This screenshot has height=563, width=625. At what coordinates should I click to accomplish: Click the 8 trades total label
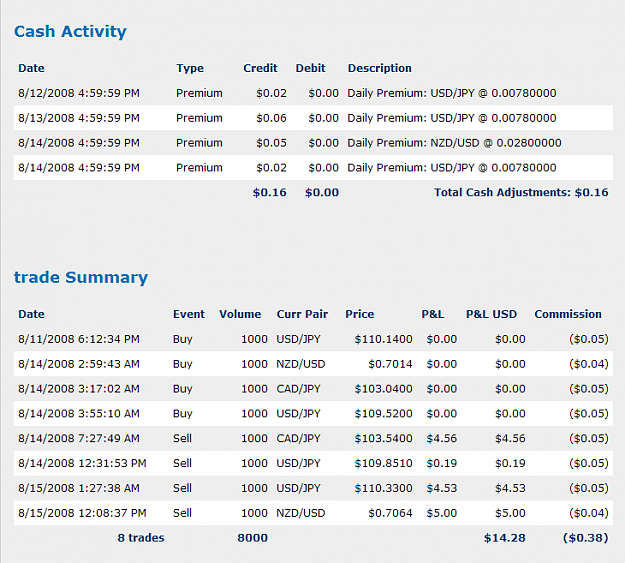tap(141, 538)
